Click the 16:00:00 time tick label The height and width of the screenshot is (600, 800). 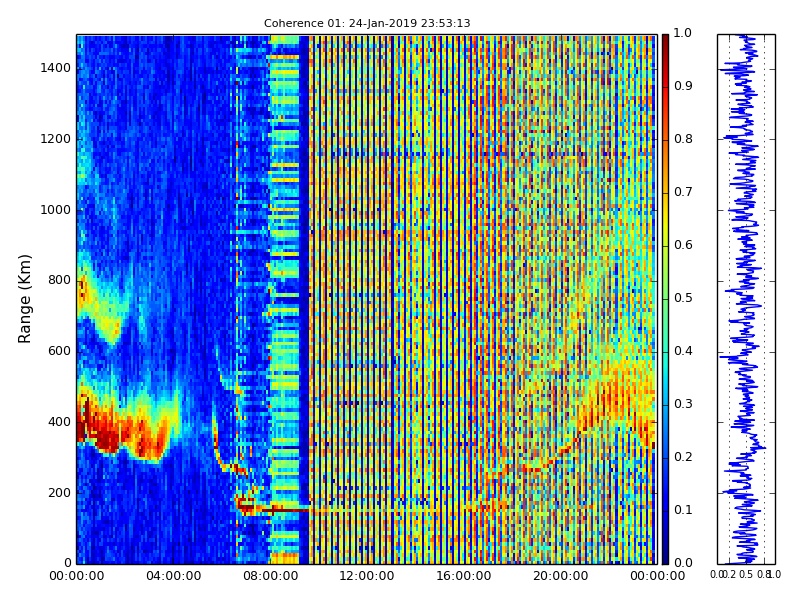[x=464, y=576]
